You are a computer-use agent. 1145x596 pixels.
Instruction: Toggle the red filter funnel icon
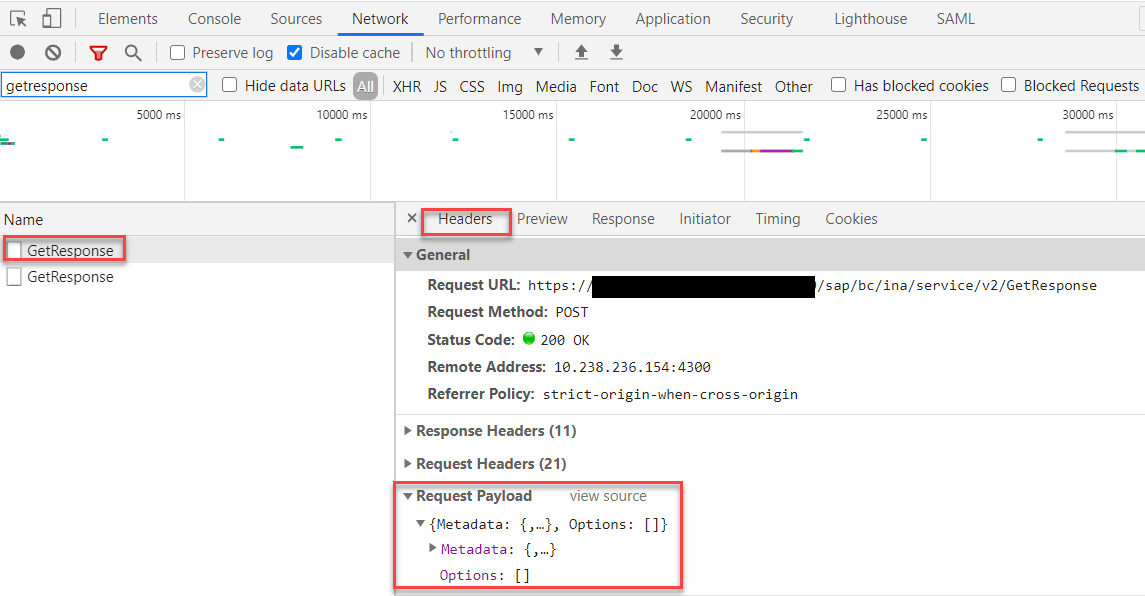coord(98,53)
